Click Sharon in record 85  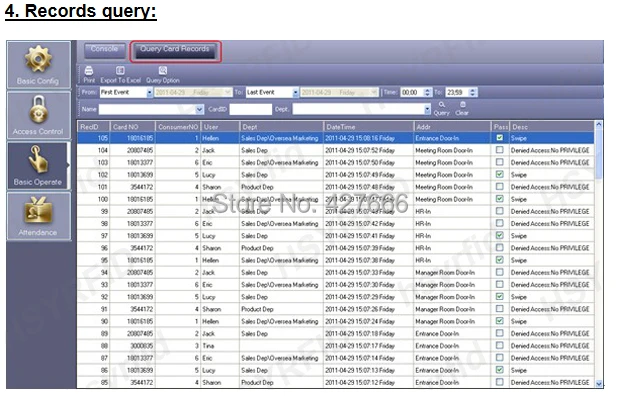211,382
